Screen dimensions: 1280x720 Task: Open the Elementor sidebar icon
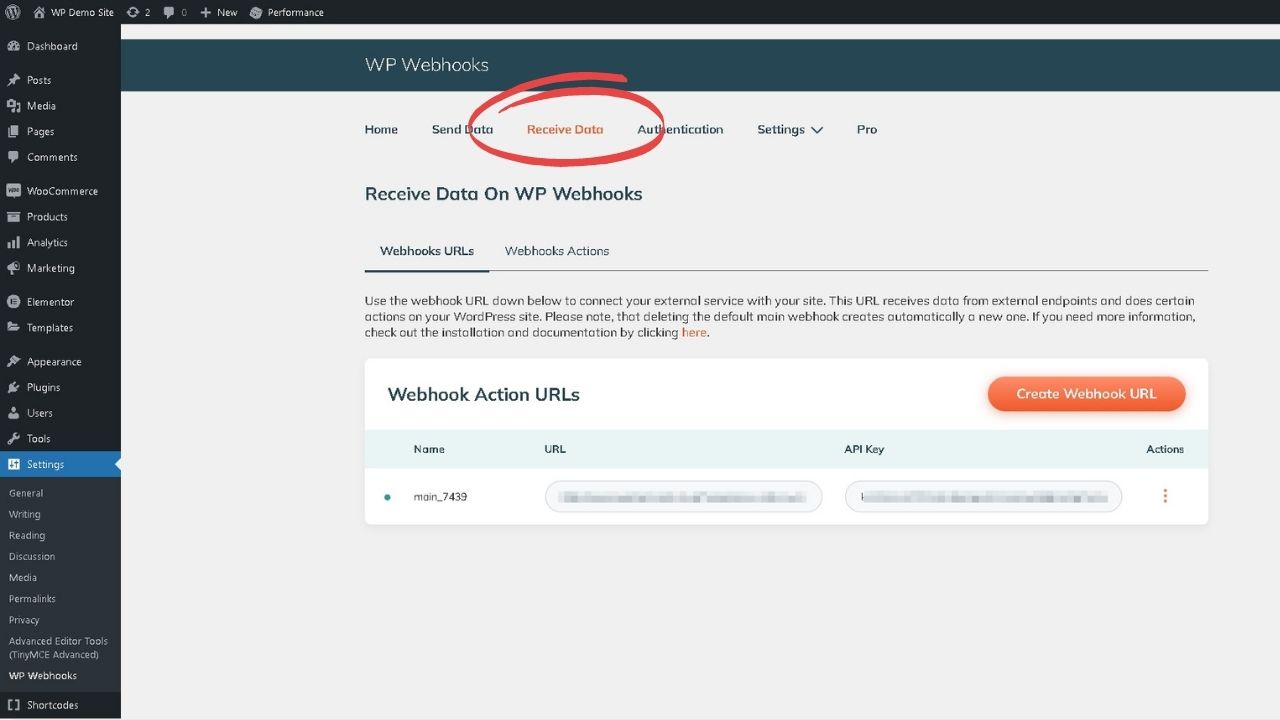(13, 302)
